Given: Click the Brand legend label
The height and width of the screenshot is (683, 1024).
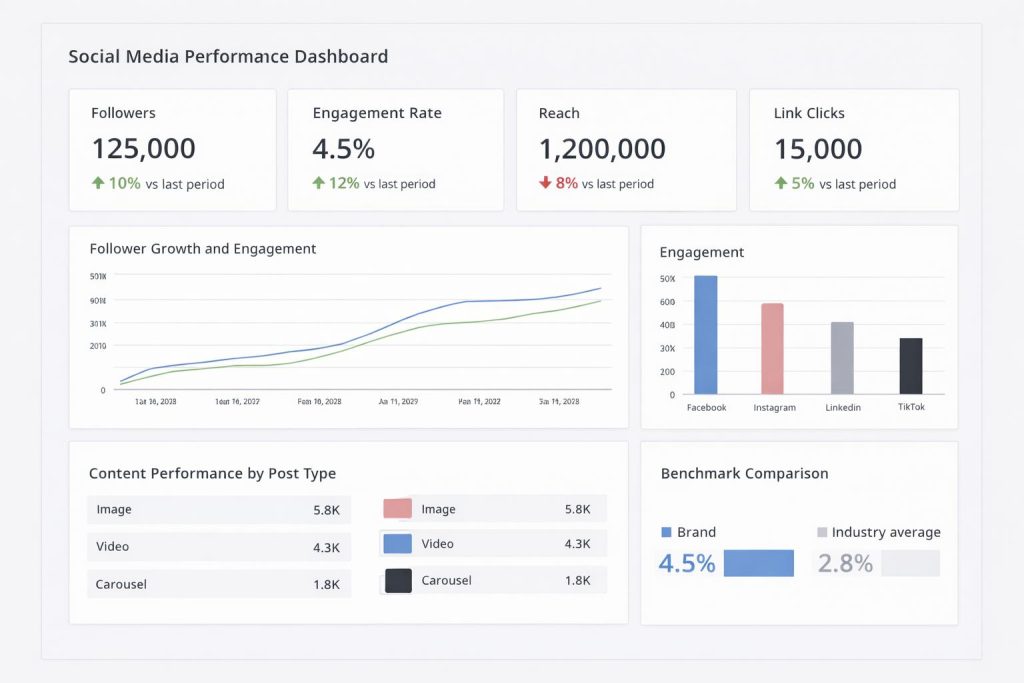Looking at the screenshot, I should (696, 532).
